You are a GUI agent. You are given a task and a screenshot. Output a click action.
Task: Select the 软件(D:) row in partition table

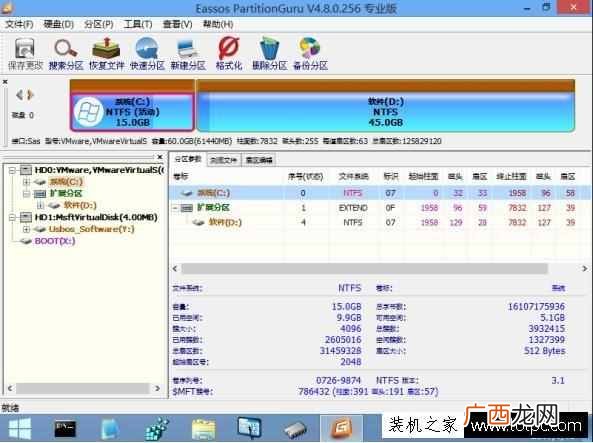pos(380,222)
